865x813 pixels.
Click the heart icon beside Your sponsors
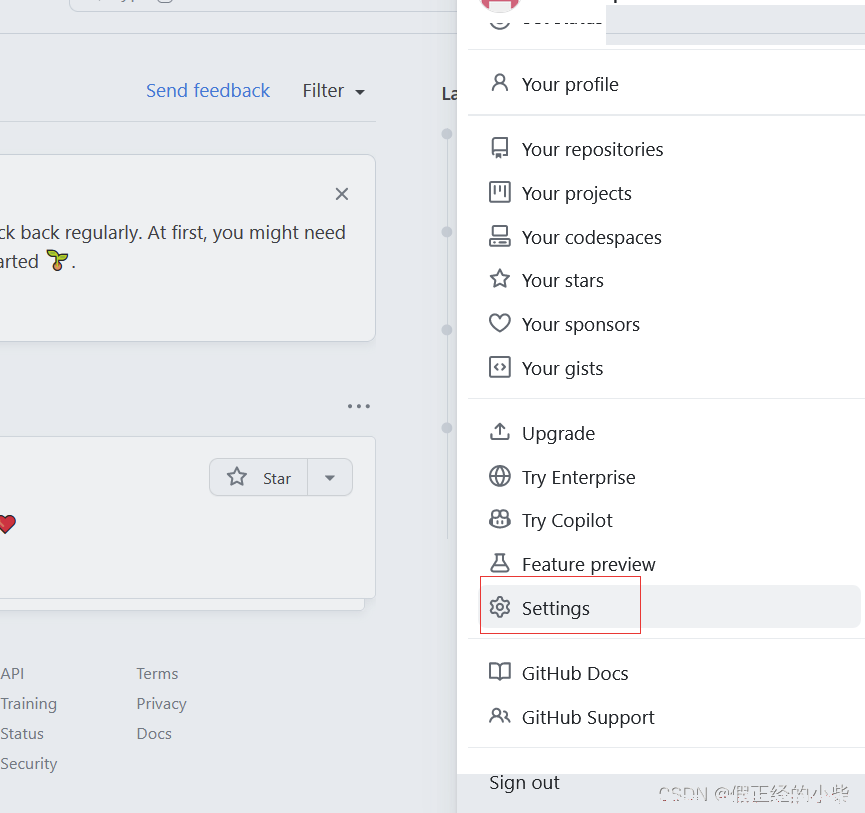(x=499, y=324)
